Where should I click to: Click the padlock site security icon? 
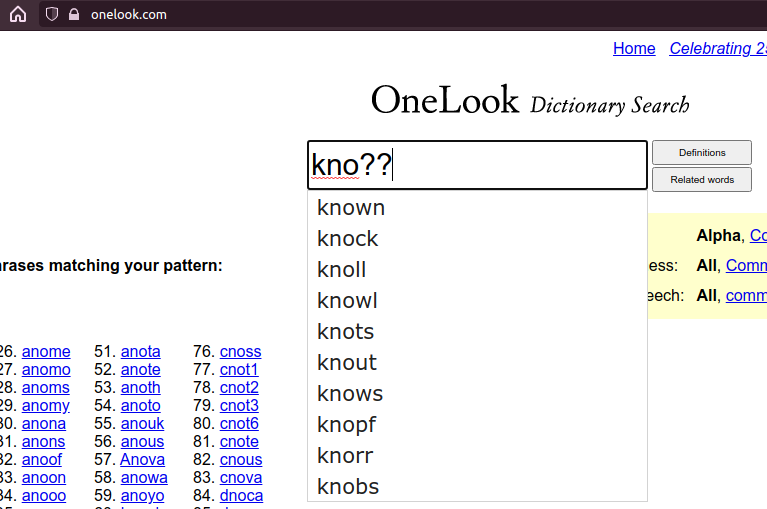click(x=74, y=14)
